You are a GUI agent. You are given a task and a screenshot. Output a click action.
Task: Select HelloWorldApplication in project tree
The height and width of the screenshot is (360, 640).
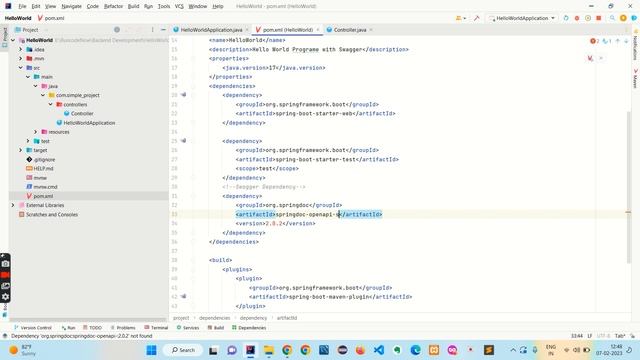86,123
